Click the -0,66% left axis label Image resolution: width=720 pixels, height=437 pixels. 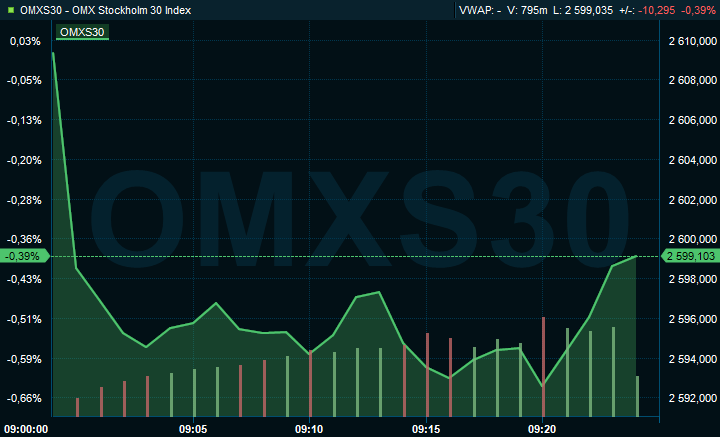coord(24,398)
